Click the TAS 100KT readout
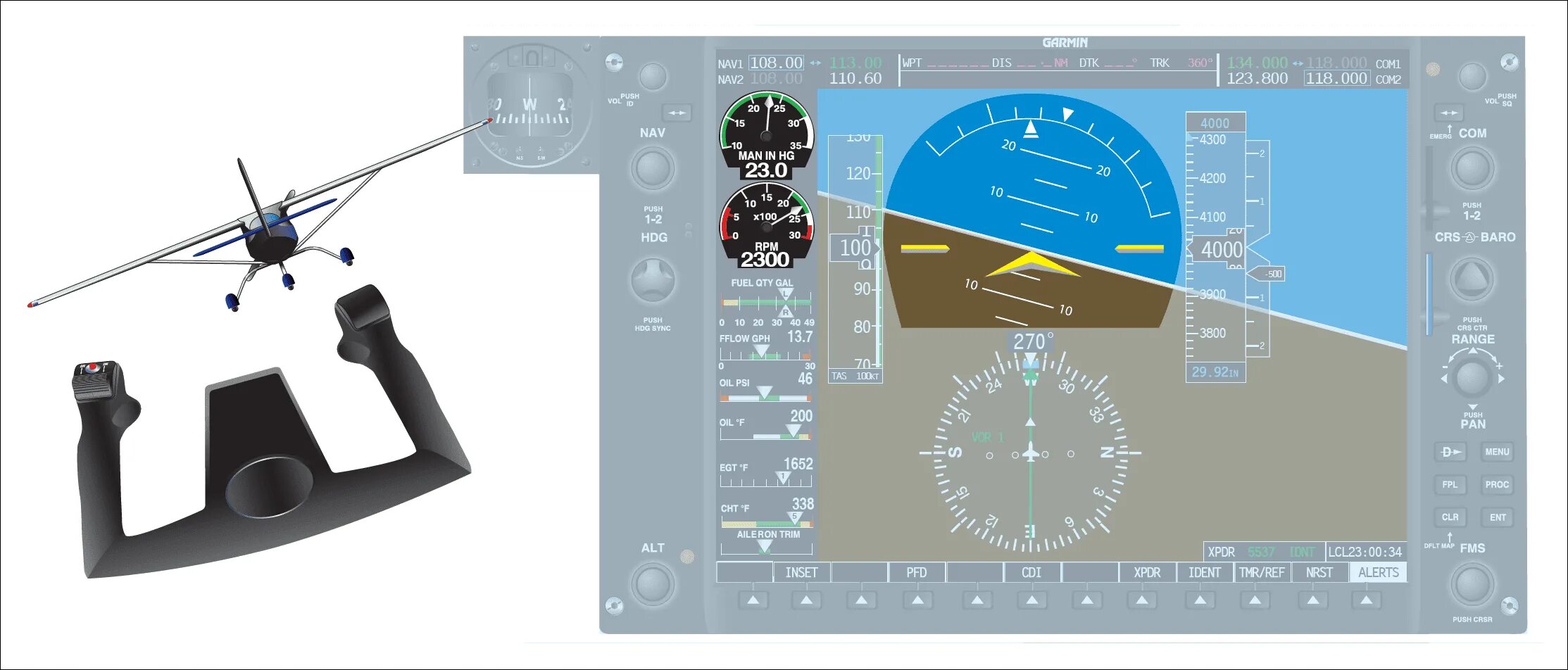The image size is (1568, 670). click(x=855, y=376)
